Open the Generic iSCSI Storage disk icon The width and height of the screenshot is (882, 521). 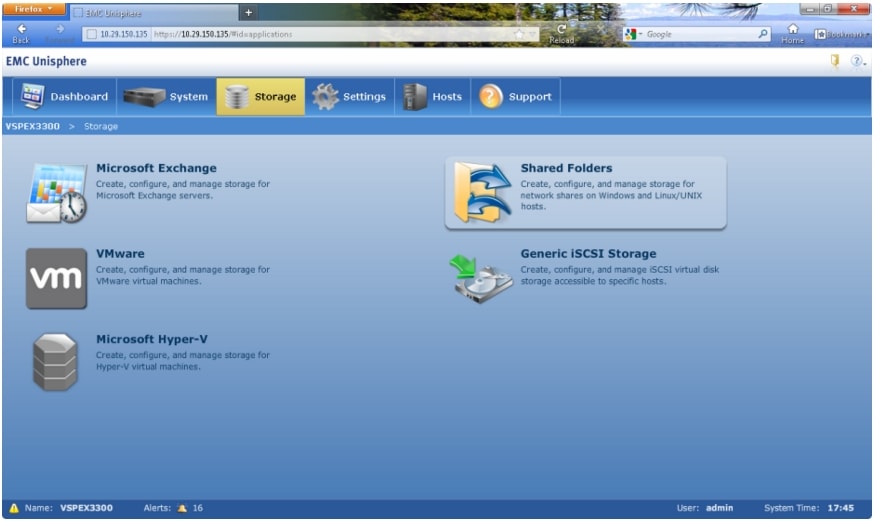point(481,279)
